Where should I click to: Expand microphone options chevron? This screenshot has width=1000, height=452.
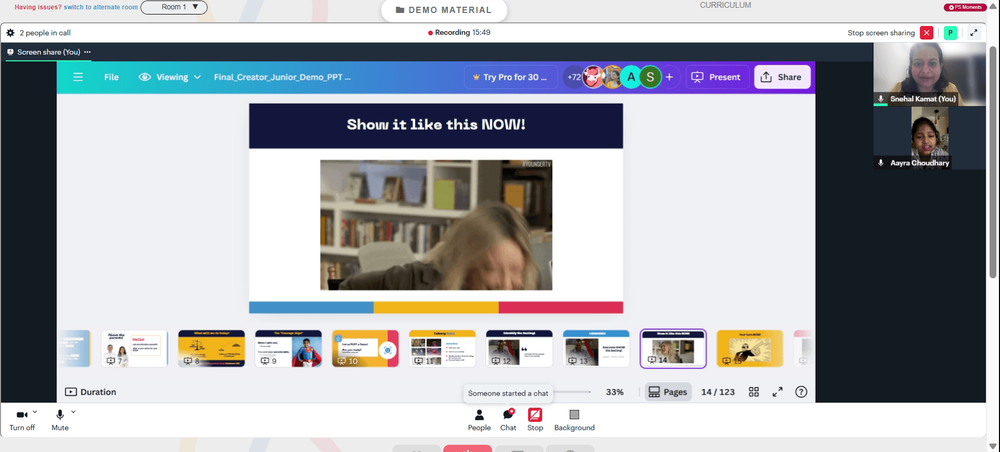click(x=73, y=412)
